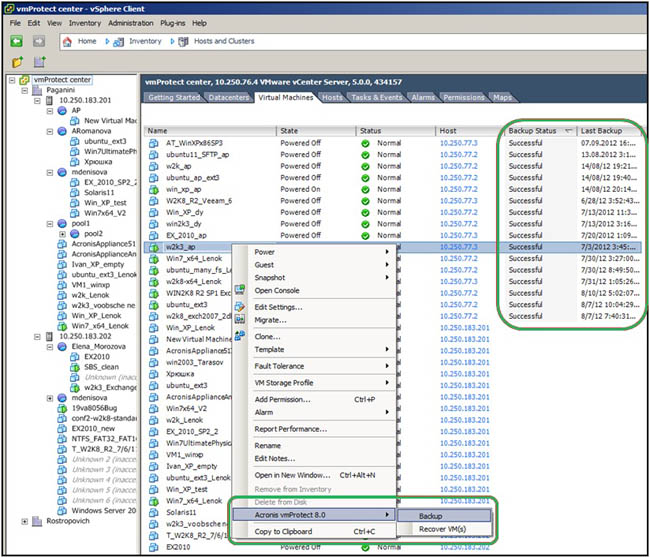Viewport: 650px width, 557px height.
Task: Collapse the Elena_Morozova pool node
Action: pos(50,346)
